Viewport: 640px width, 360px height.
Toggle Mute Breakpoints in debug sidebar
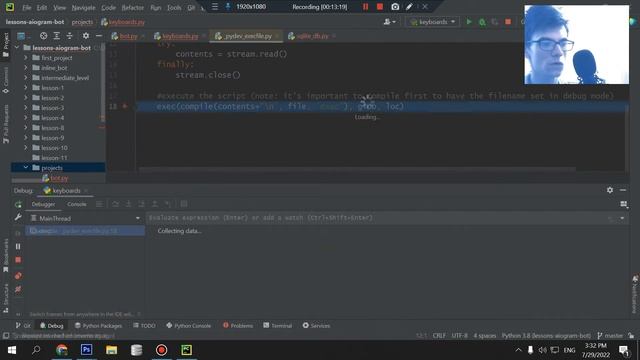(x=18, y=289)
